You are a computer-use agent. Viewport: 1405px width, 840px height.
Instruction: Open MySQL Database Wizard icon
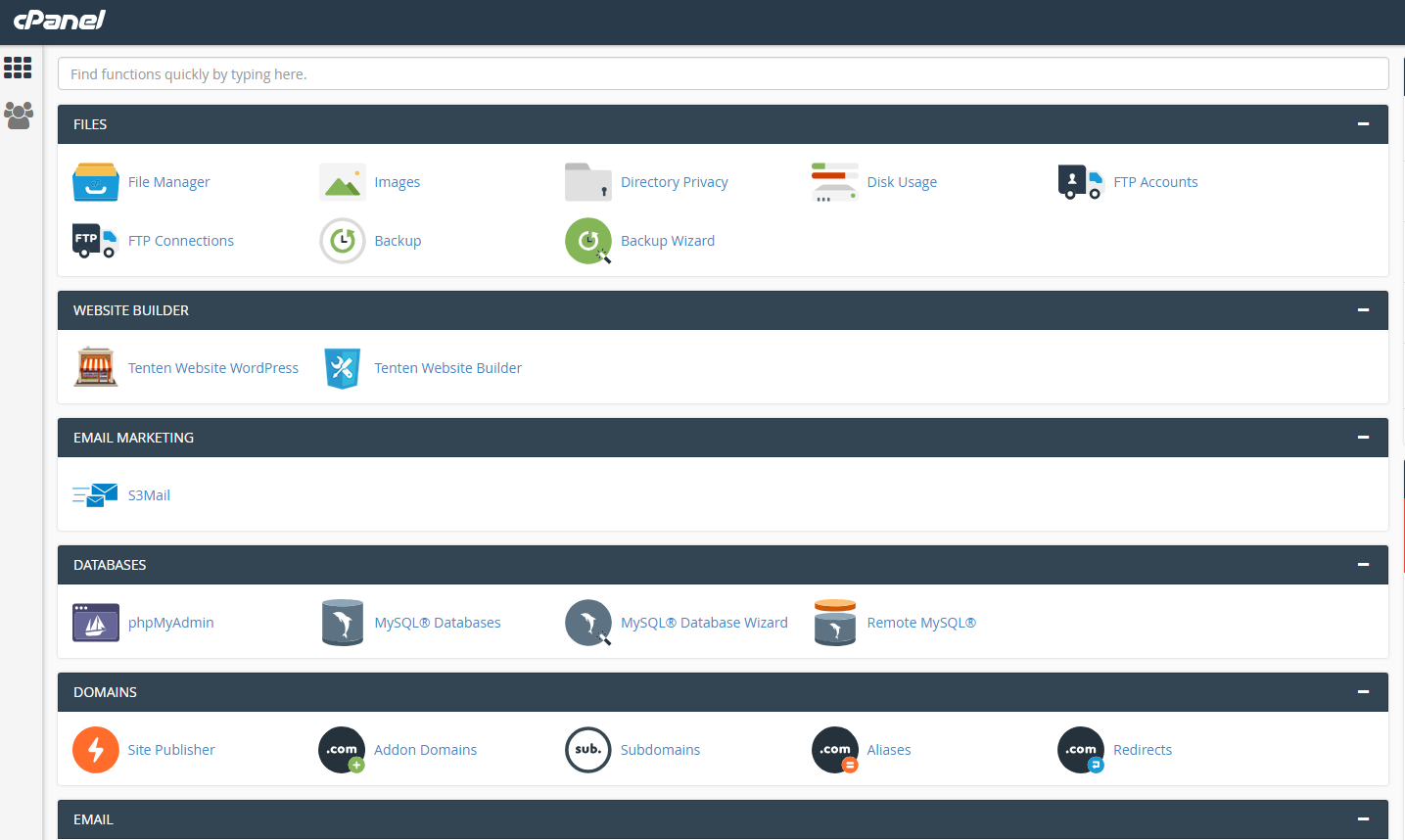tap(588, 623)
